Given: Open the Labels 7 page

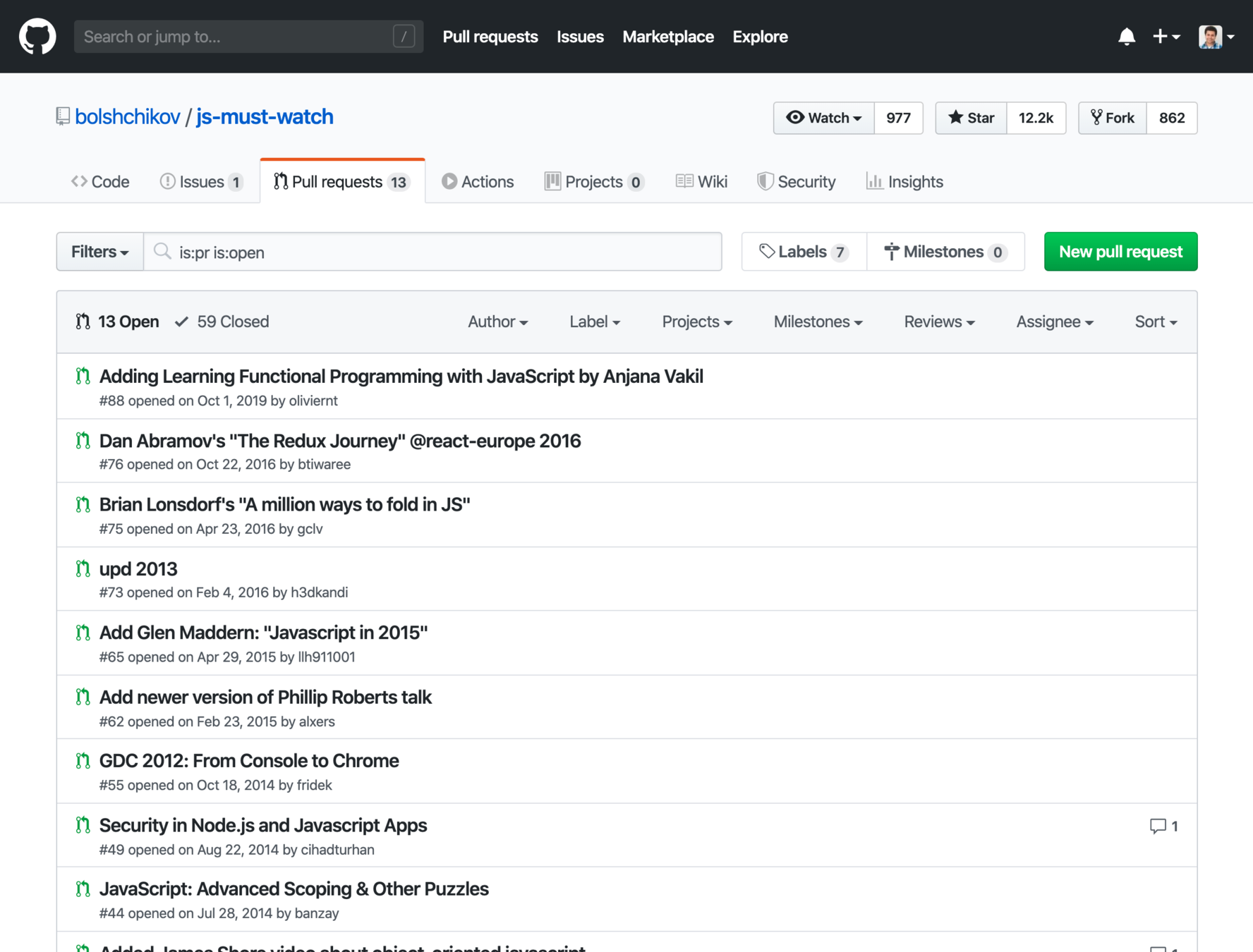Looking at the screenshot, I should click(x=804, y=252).
